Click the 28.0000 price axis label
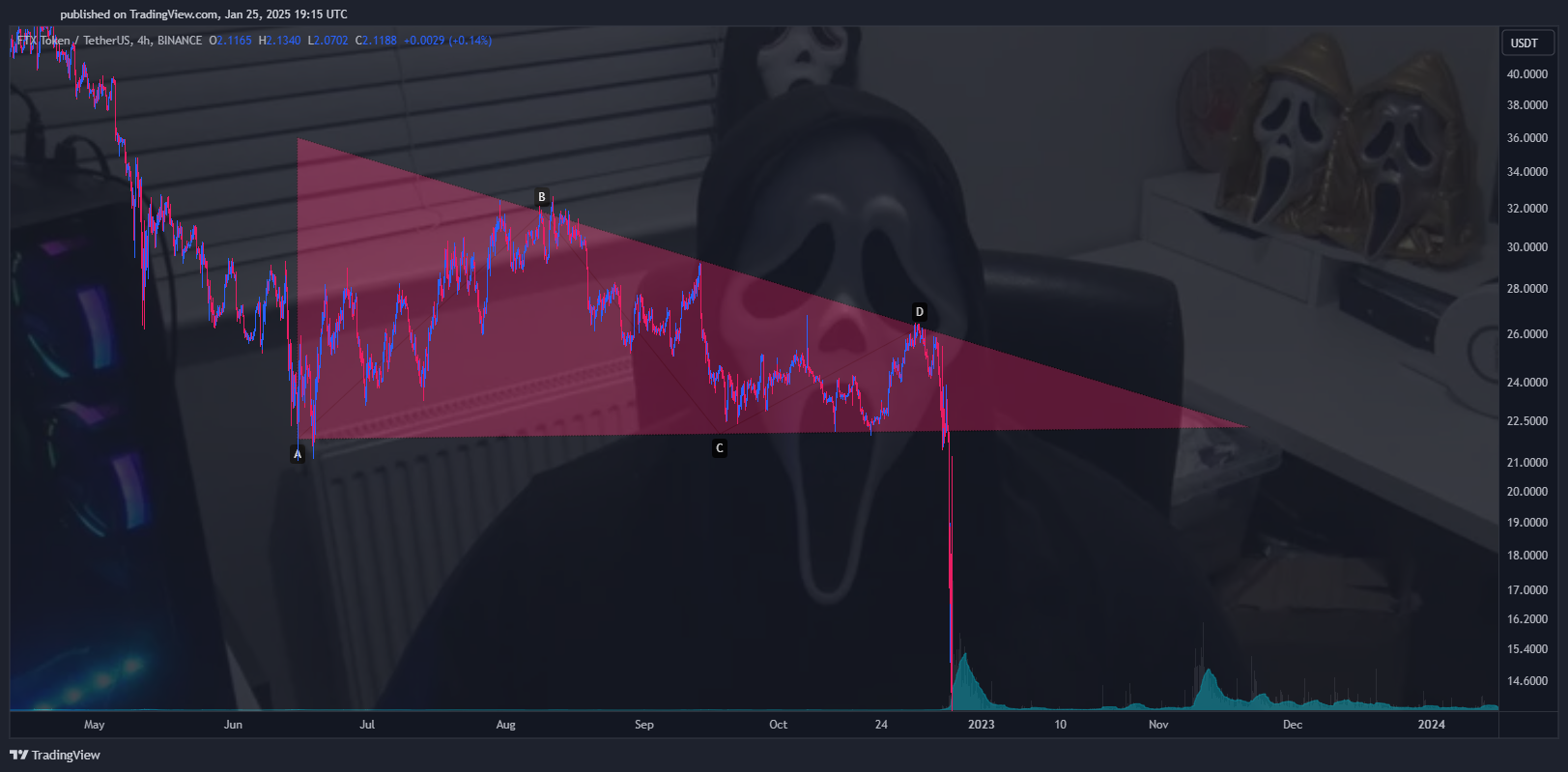Viewport: 1568px width, 772px height. [1527, 289]
